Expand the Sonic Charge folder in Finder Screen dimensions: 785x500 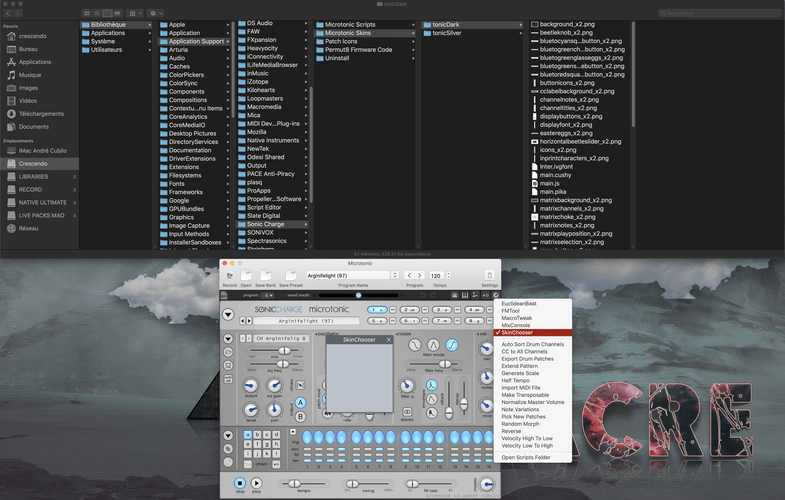coord(272,224)
